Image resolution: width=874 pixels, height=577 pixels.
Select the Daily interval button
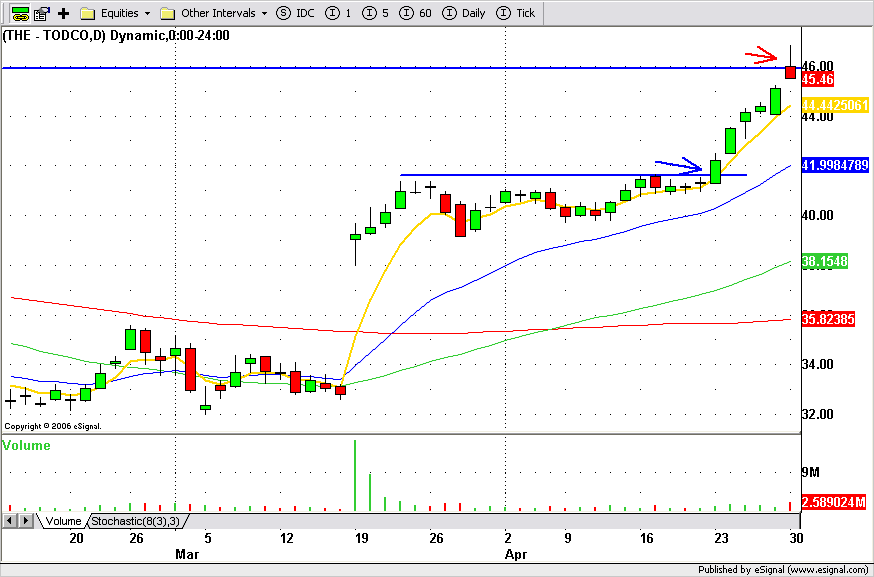(464, 13)
